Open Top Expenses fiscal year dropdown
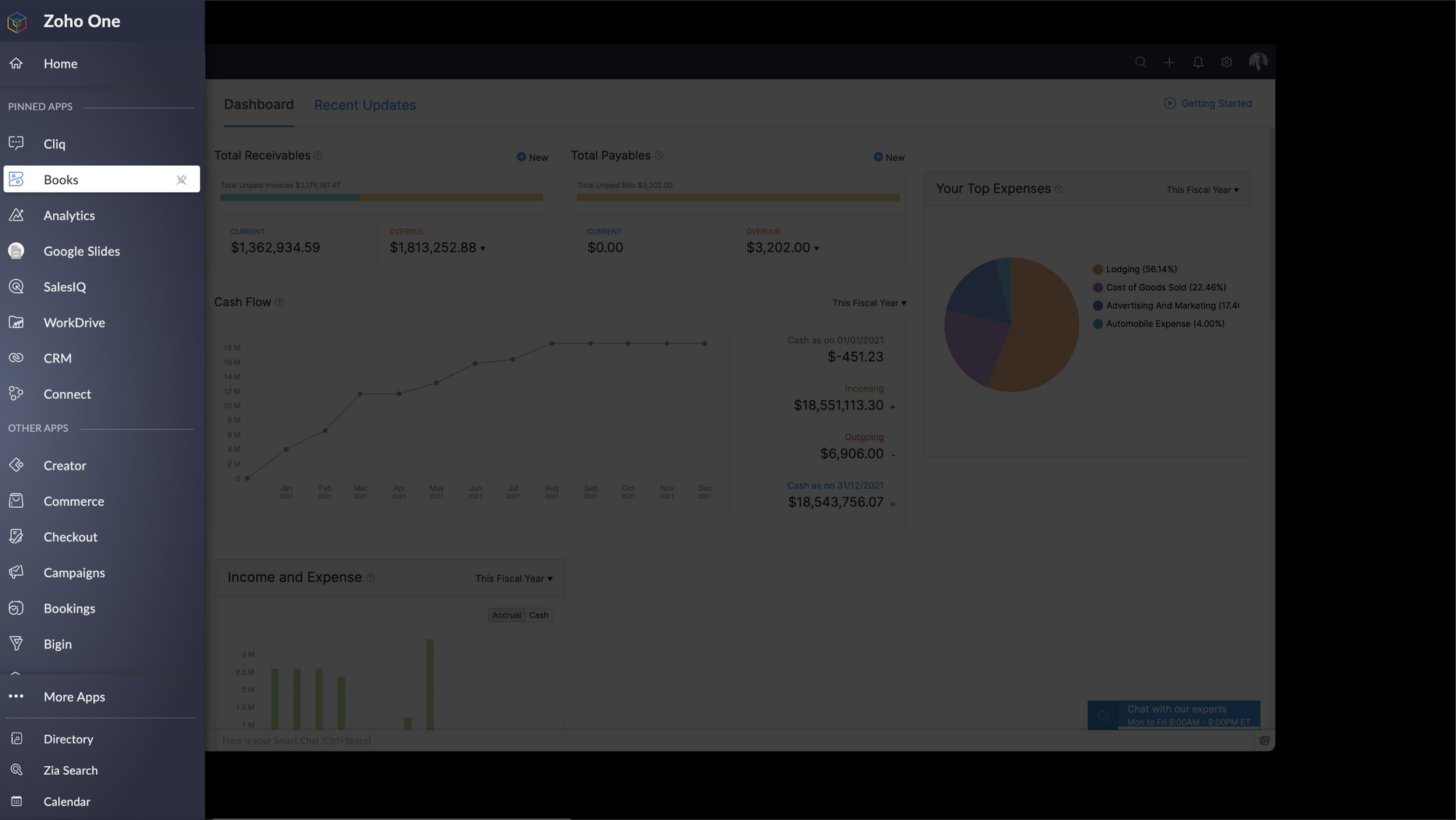The height and width of the screenshot is (820, 1456). pos(1203,191)
